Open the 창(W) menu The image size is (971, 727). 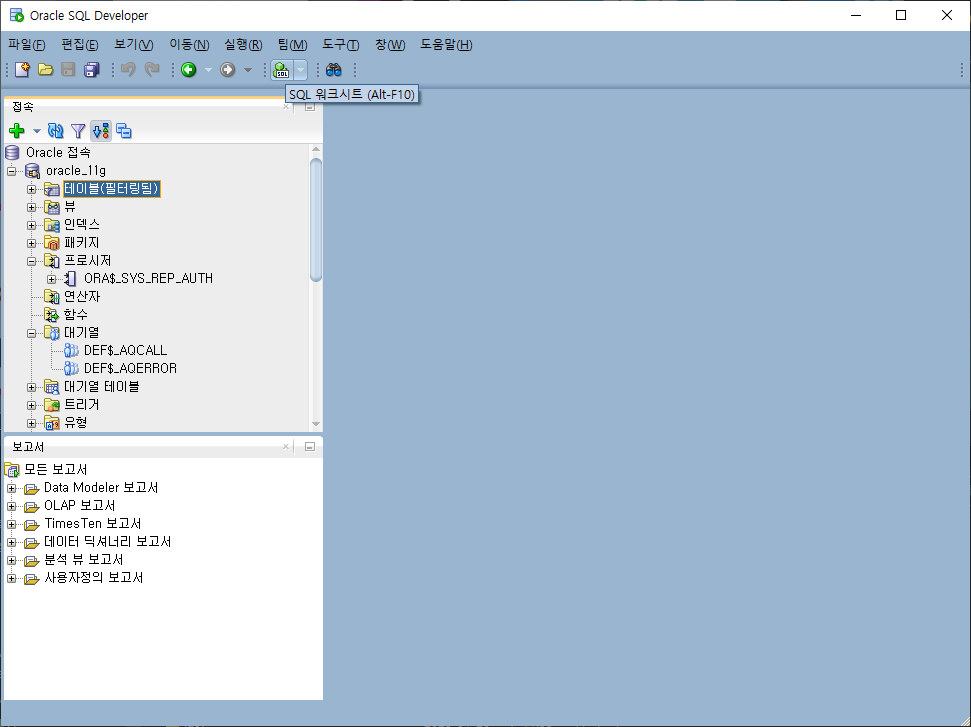click(390, 45)
